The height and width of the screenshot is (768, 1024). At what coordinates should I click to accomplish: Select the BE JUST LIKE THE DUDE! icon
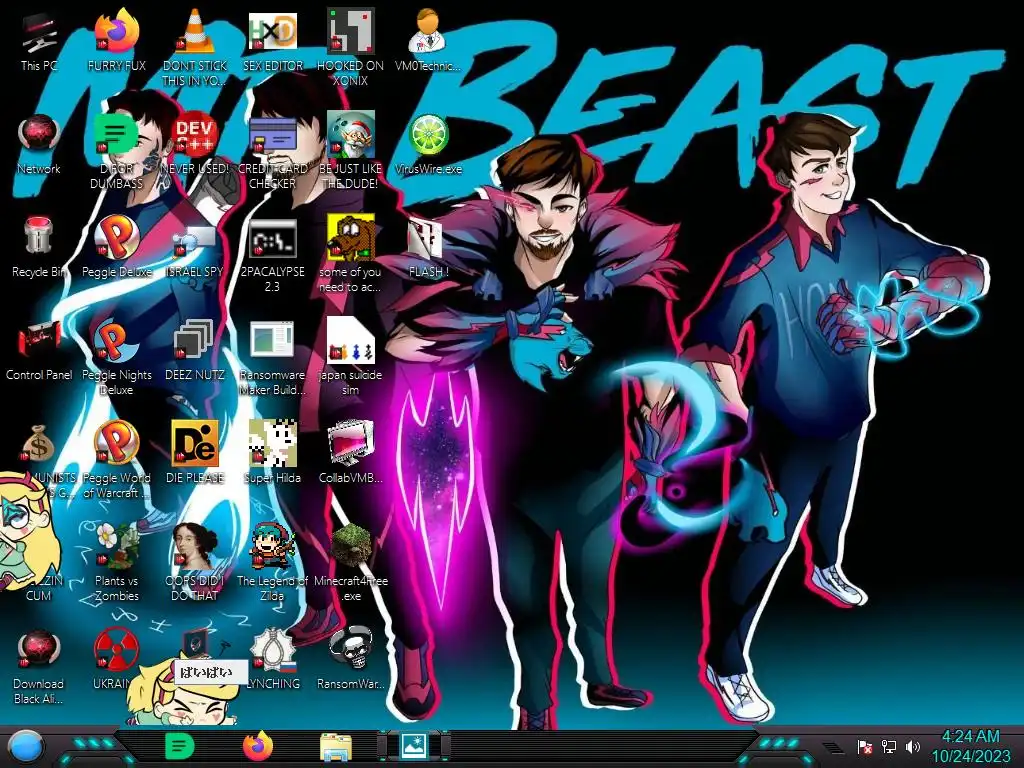[351, 152]
